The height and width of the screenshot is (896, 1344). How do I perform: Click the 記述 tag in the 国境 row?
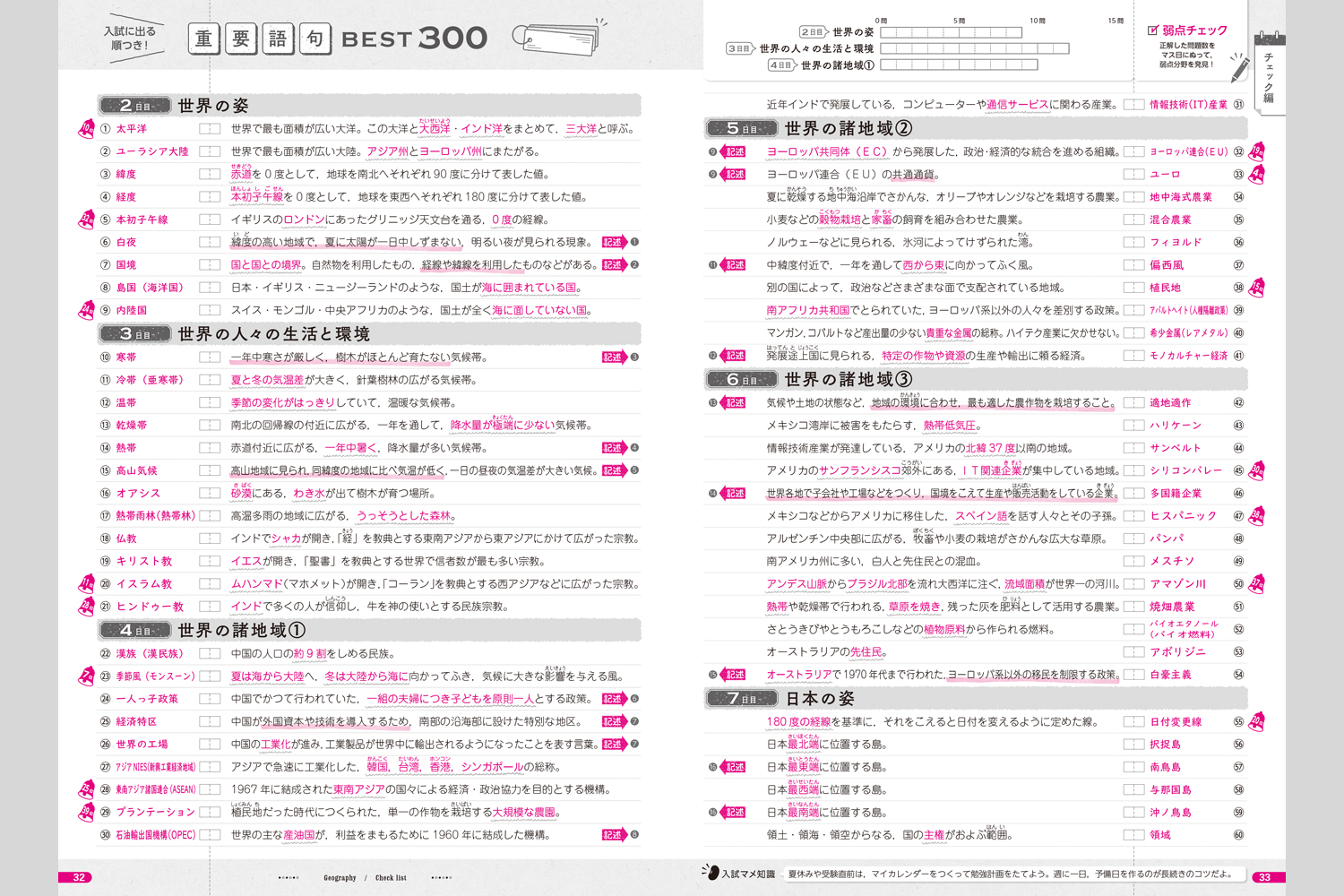[614, 264]
